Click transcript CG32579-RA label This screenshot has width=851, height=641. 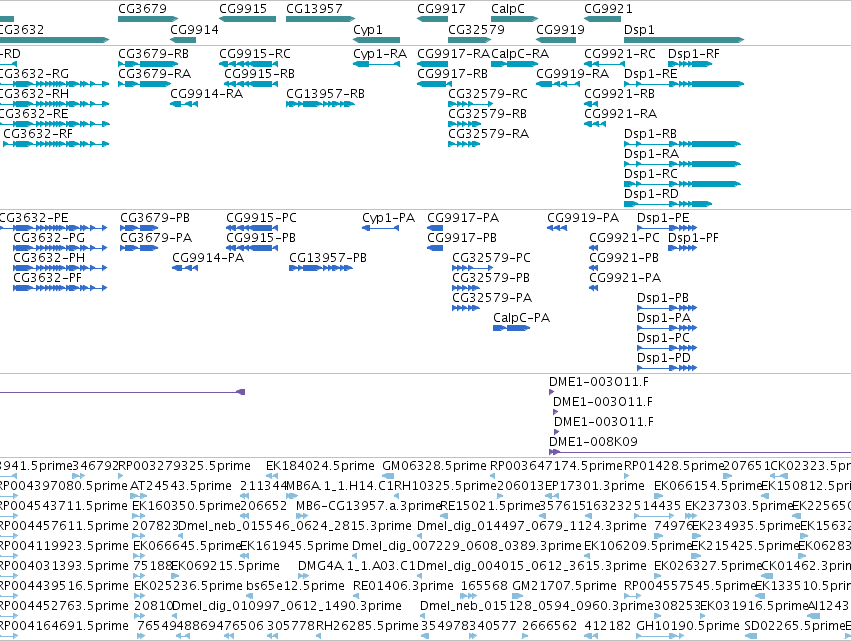pos(488,134)
